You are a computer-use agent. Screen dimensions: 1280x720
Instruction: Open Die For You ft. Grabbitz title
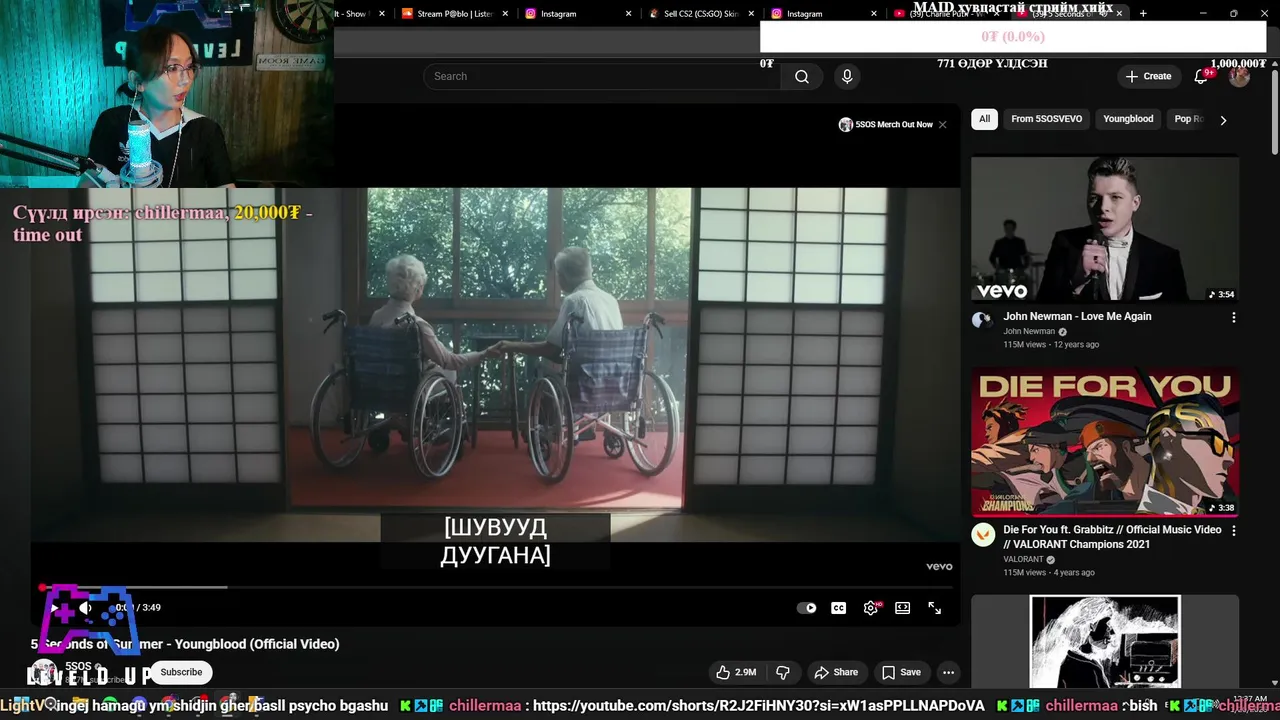click(1112, 537)
